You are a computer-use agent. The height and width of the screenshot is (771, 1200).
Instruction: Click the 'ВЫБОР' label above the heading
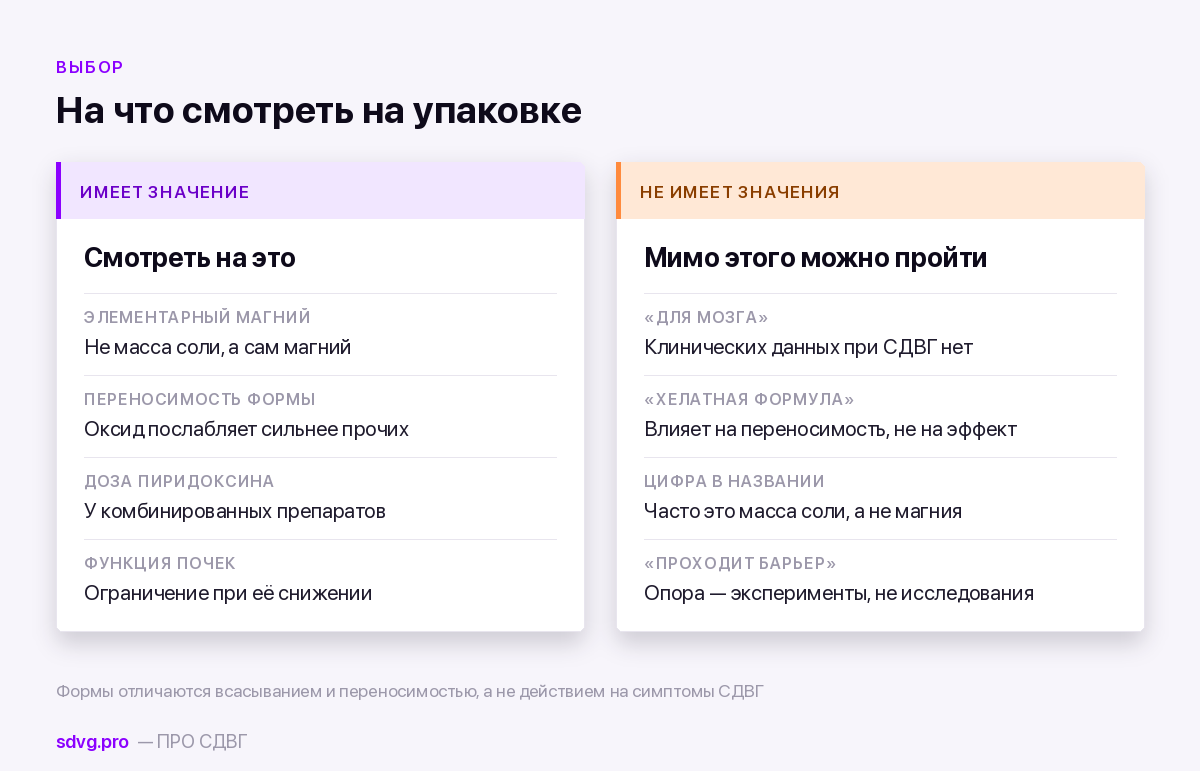pyautogui.click(x=90, y=67)
